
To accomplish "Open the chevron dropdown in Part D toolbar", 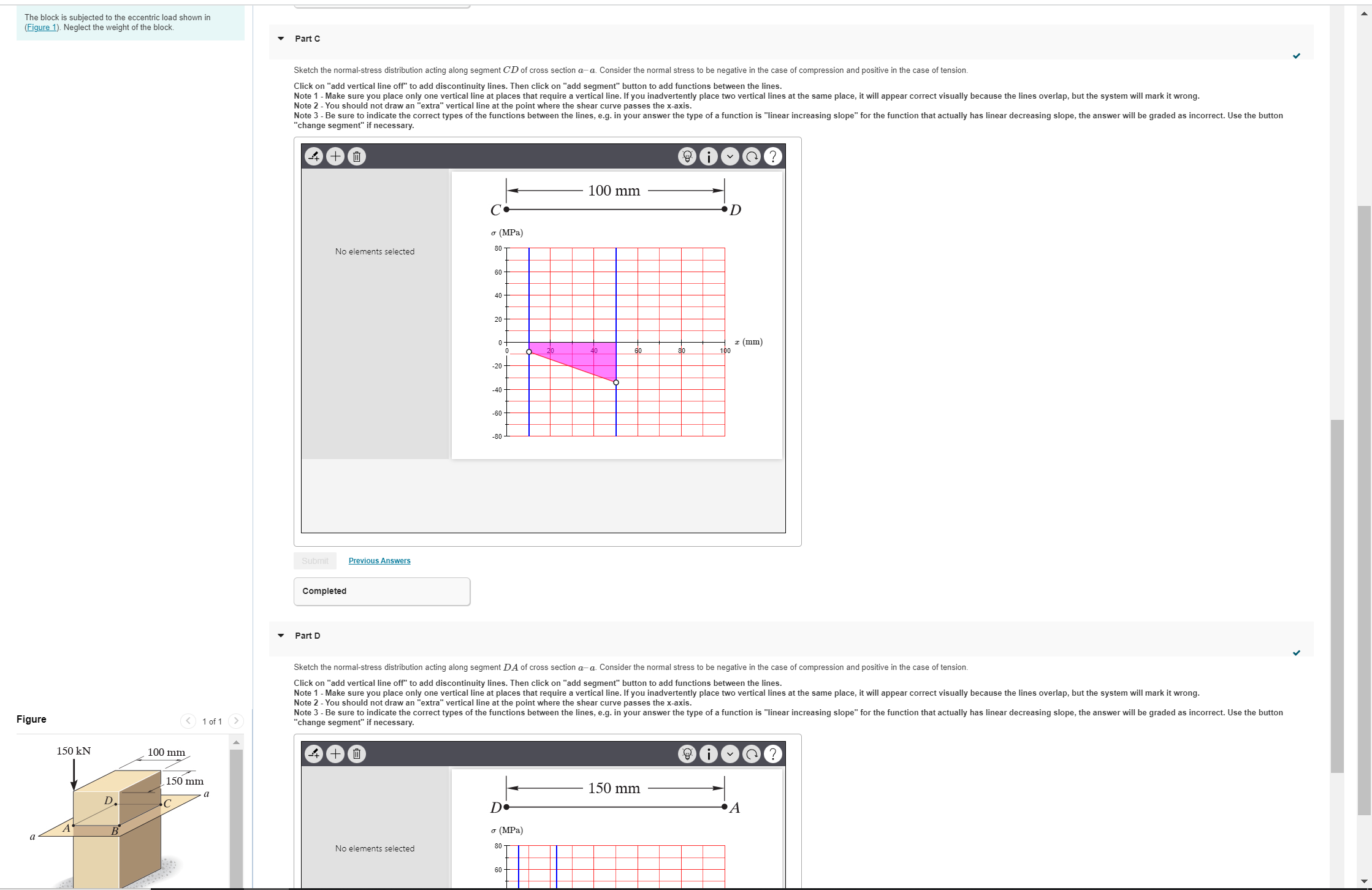I will click(730, 754).
